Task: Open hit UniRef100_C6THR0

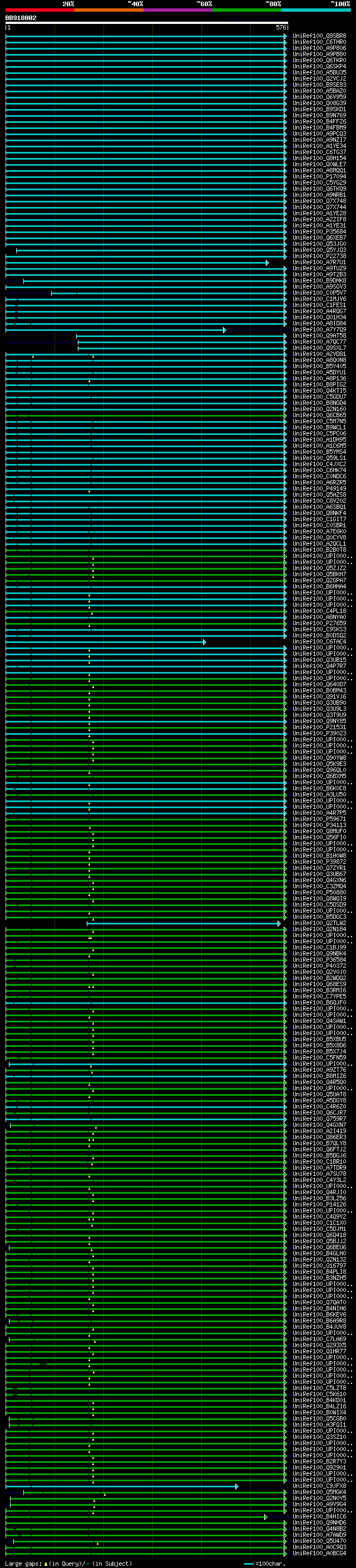Action: 319,42
